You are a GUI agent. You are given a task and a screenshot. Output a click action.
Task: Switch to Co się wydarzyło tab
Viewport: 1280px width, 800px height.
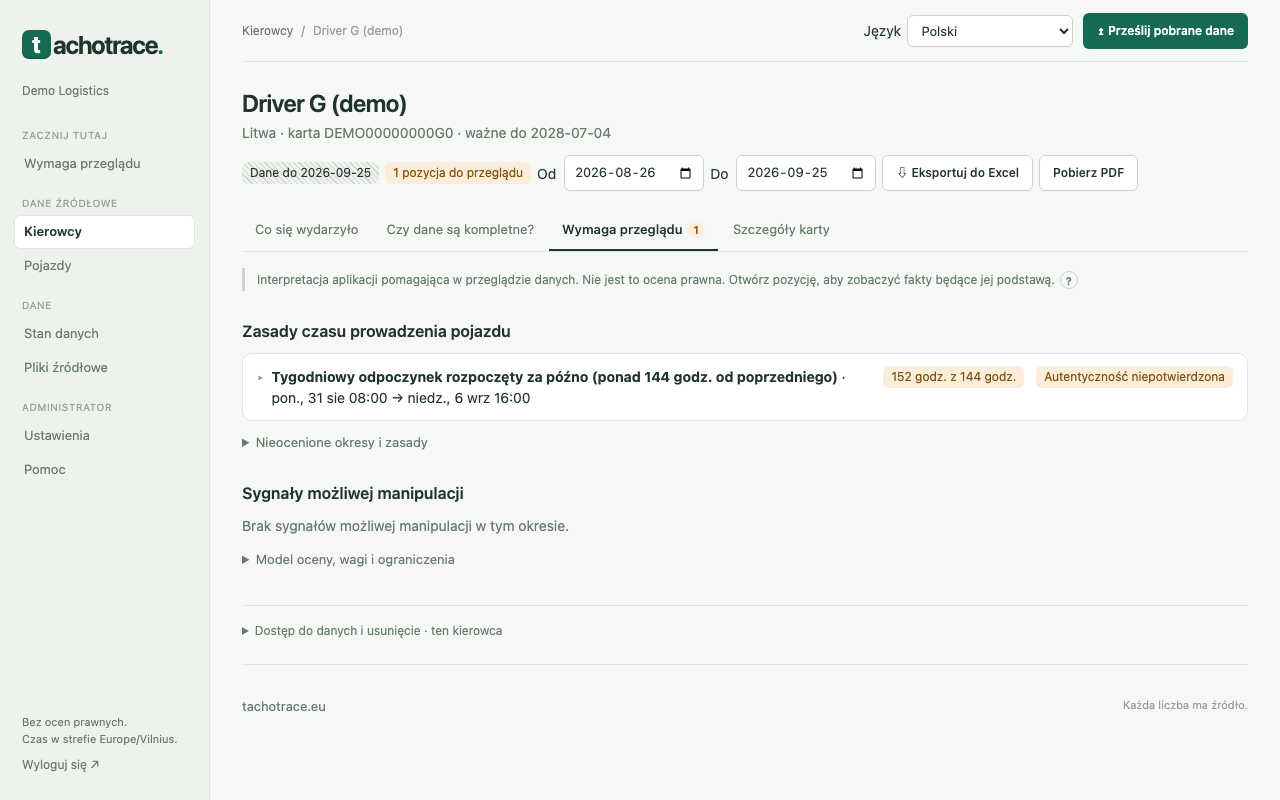[306, 229]
